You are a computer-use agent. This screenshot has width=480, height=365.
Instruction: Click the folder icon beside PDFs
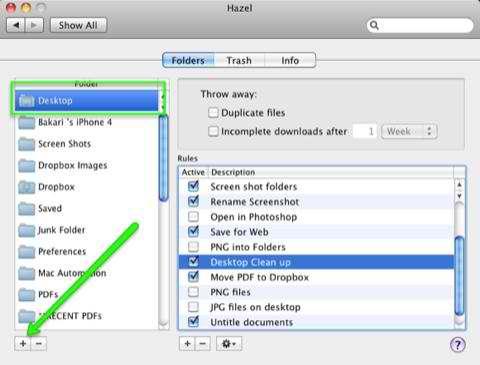(27, 295)
